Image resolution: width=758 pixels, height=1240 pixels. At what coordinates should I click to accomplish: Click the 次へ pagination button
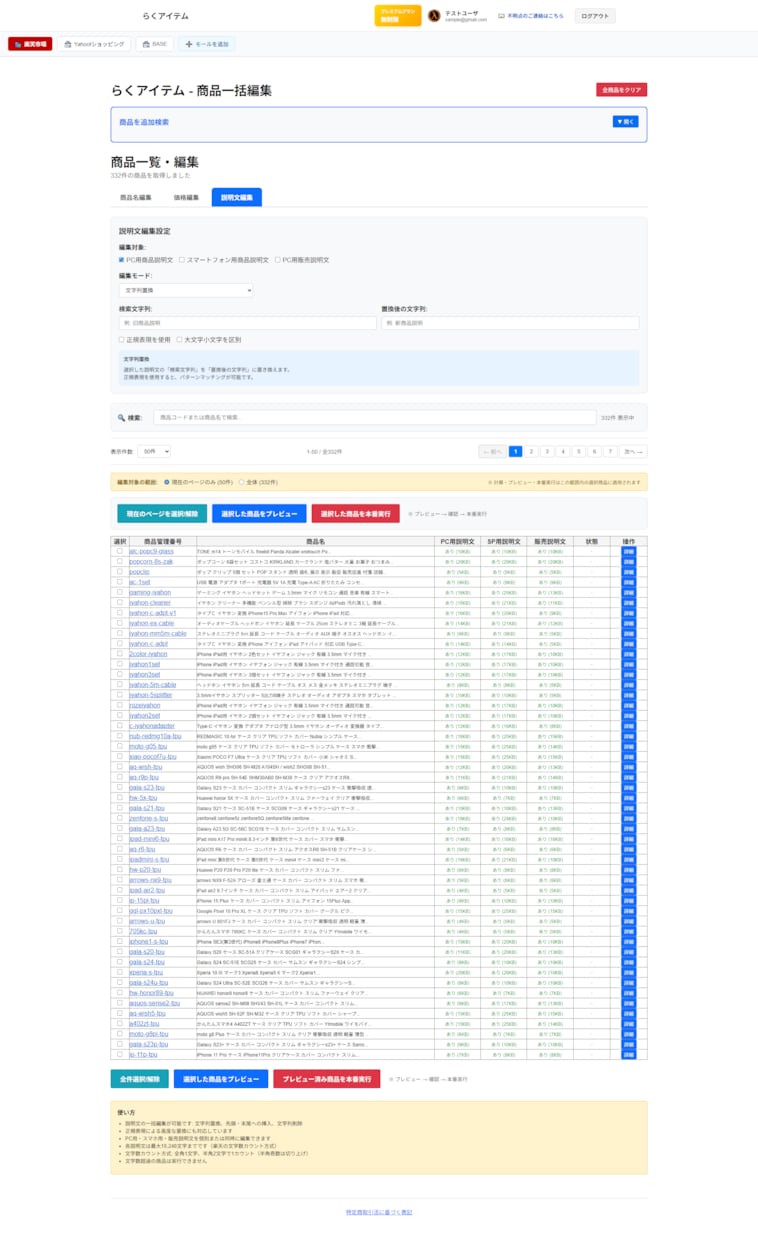pos(633,452)
